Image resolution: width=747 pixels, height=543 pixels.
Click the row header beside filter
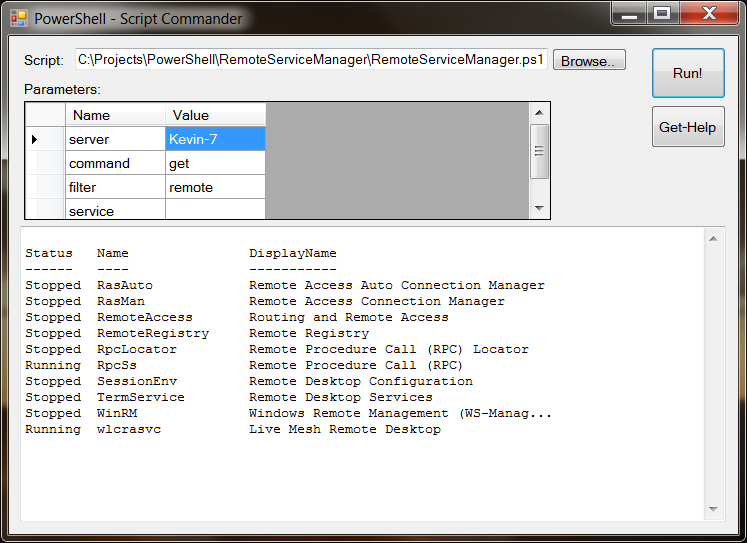(x=45, y=187)
